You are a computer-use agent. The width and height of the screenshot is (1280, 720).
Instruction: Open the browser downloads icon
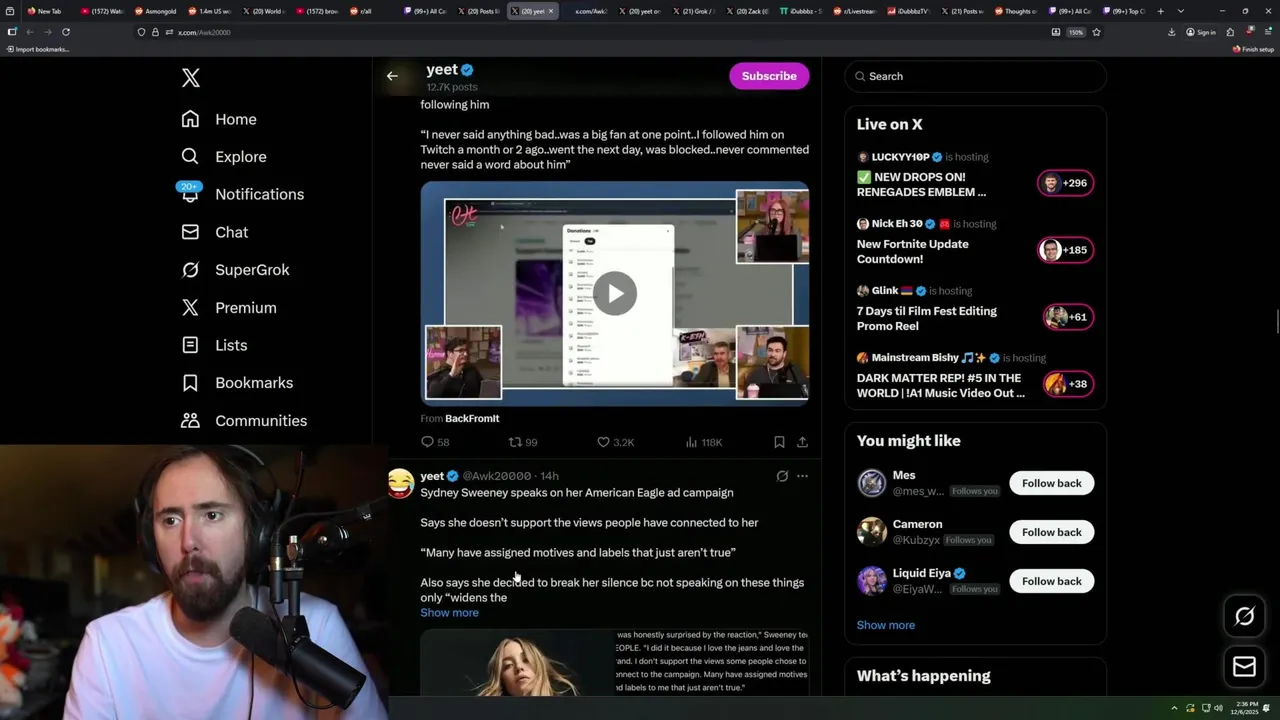tap(1171, 32)
